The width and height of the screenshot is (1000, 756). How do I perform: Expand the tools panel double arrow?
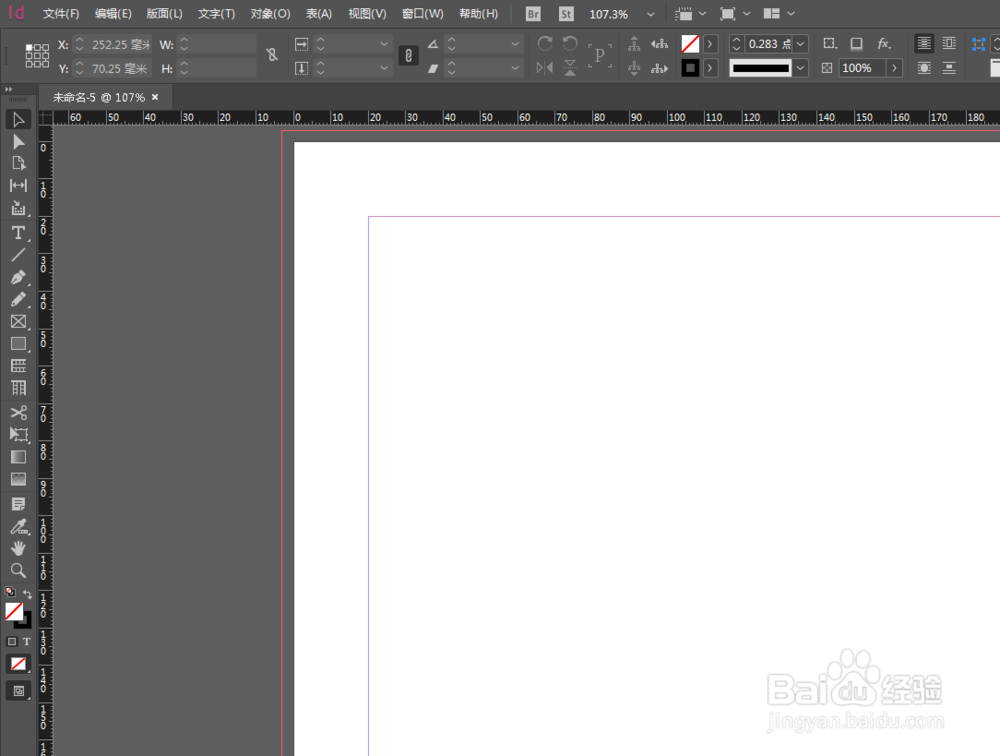click(9, 89)
